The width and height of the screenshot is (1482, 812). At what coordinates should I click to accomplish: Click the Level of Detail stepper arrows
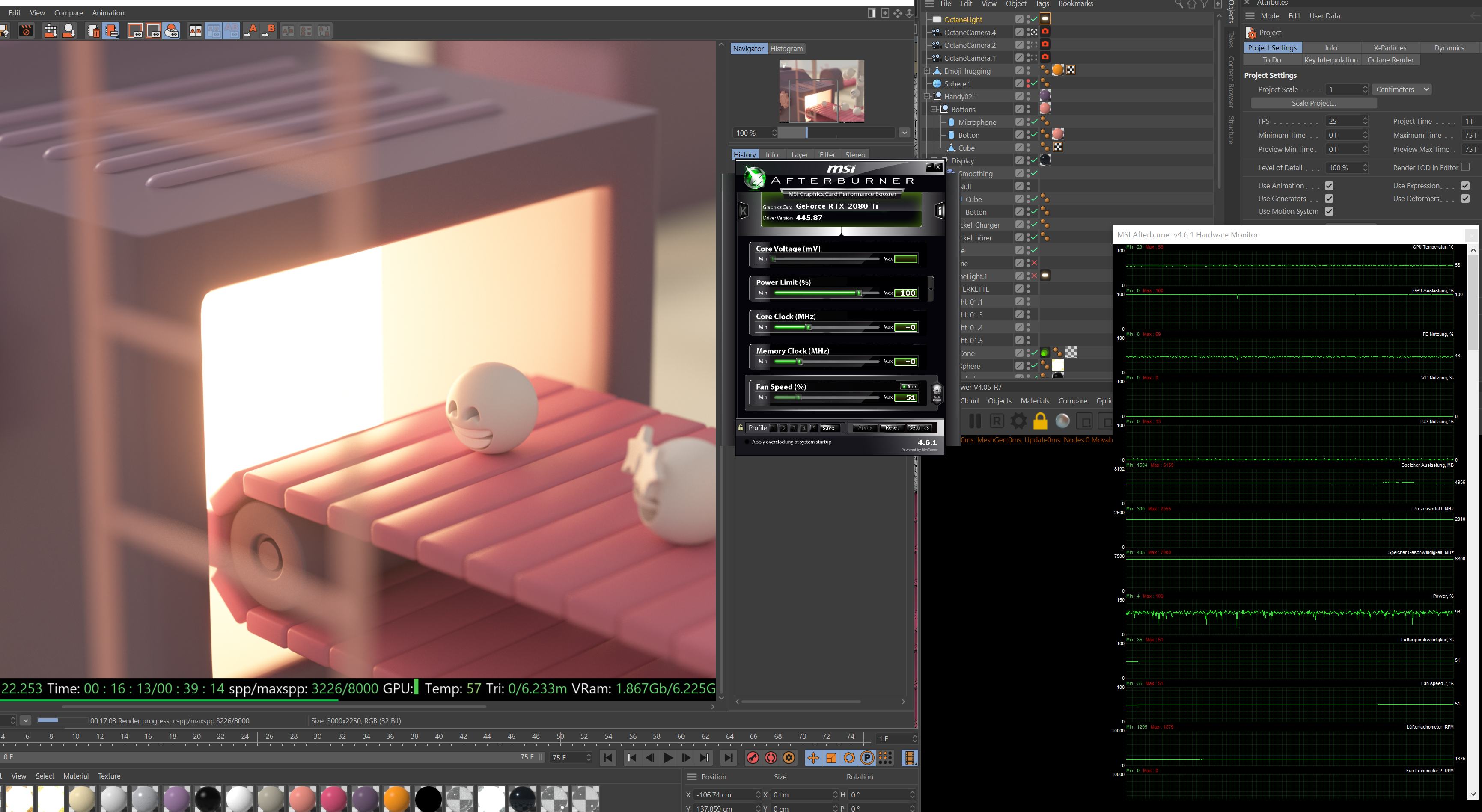click(1365, 168)
